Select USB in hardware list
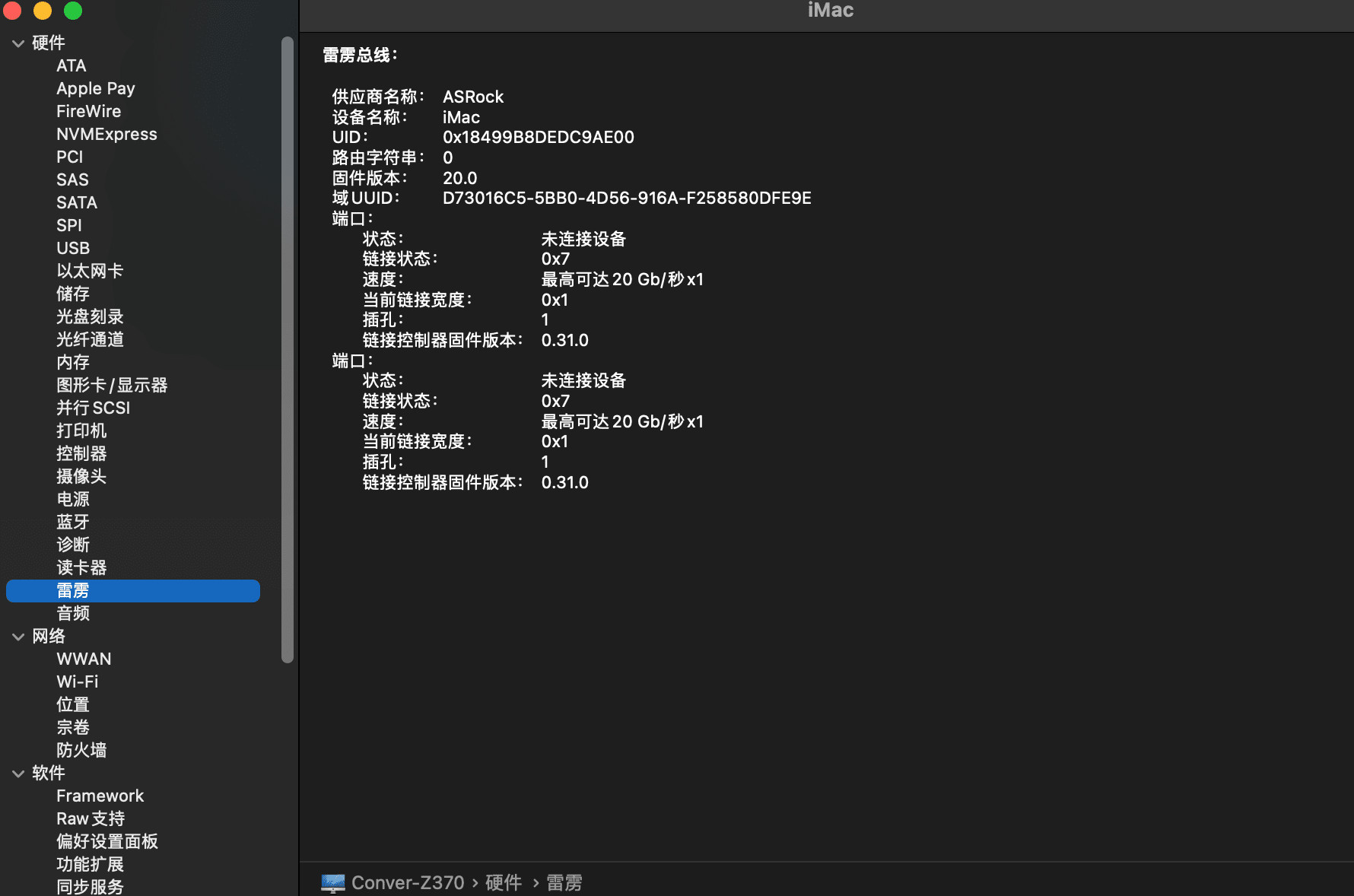1354x896 pixels. [x=73, y=249]
